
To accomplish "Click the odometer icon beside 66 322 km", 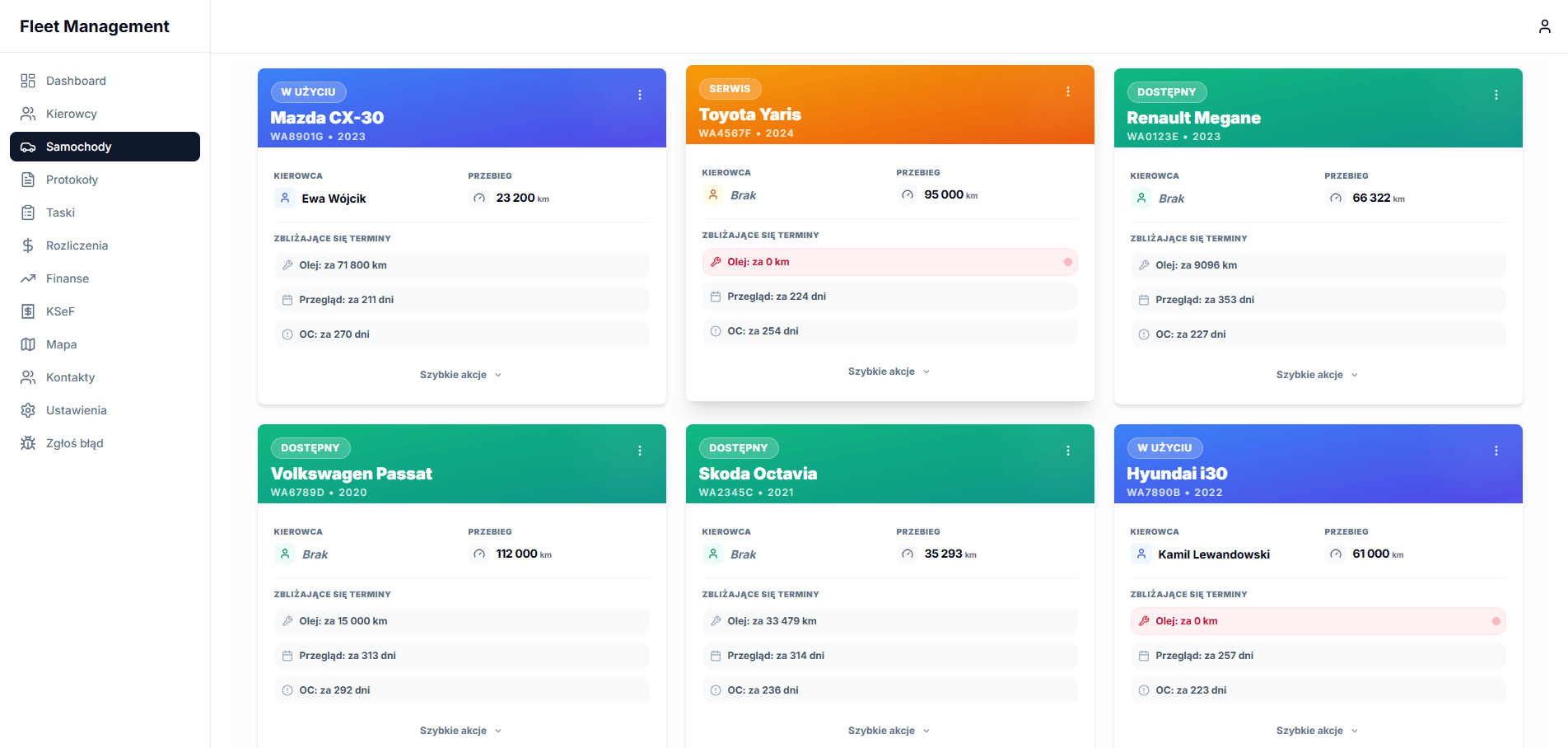I will click(x=1336, y=198).
